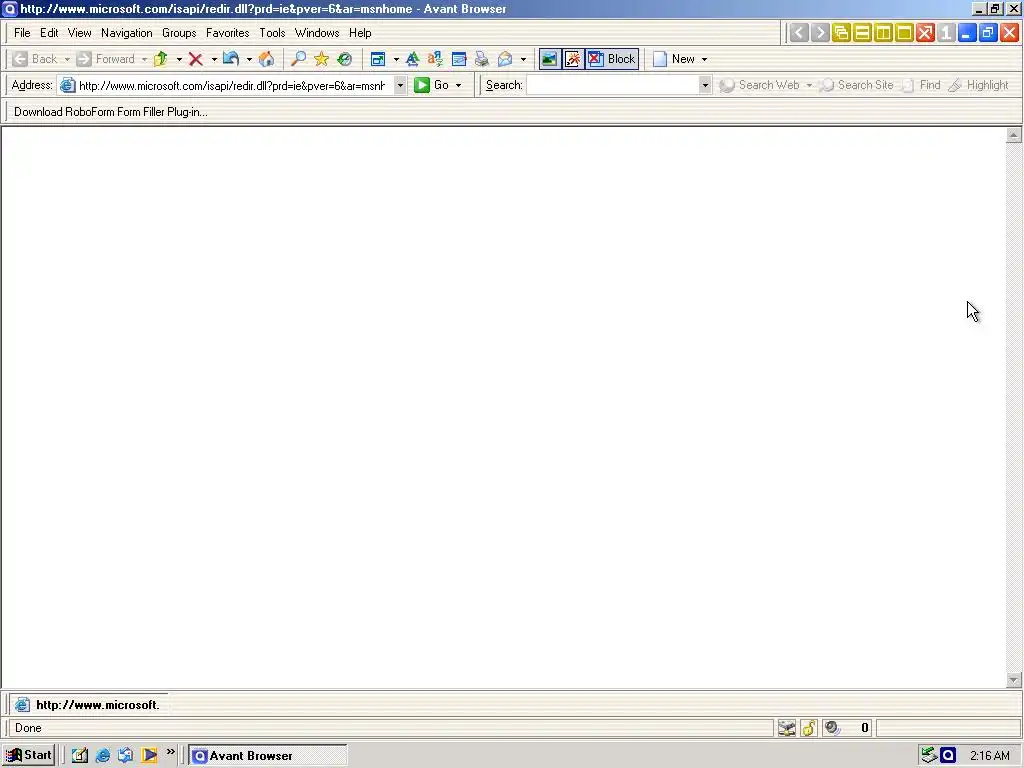Image resolution: width=1024 pixels, height=768 pixels.
Task: Open the Help menu
Action: (x=360, y=33)
